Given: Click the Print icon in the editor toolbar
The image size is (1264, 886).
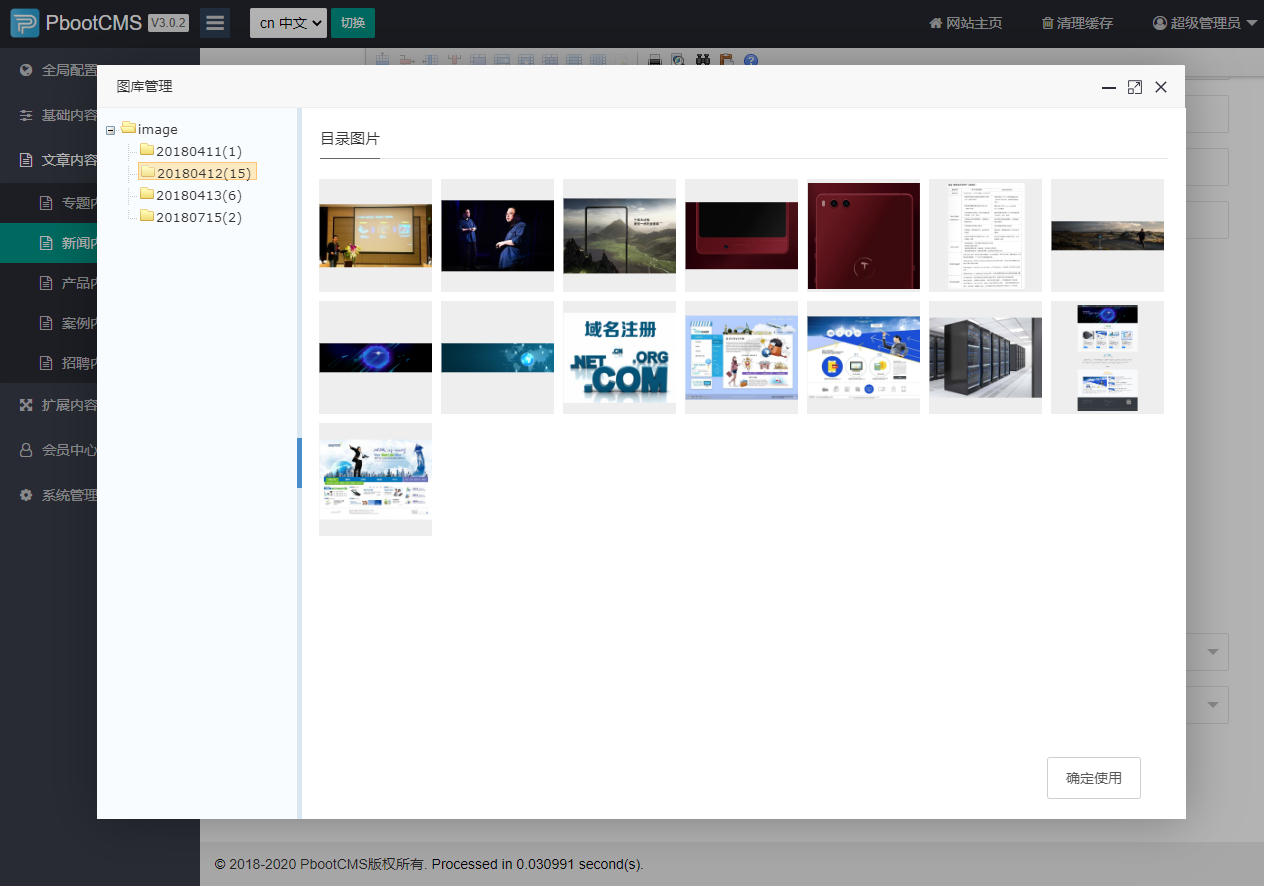Looking at the screenshot, I should click(654, 60).
